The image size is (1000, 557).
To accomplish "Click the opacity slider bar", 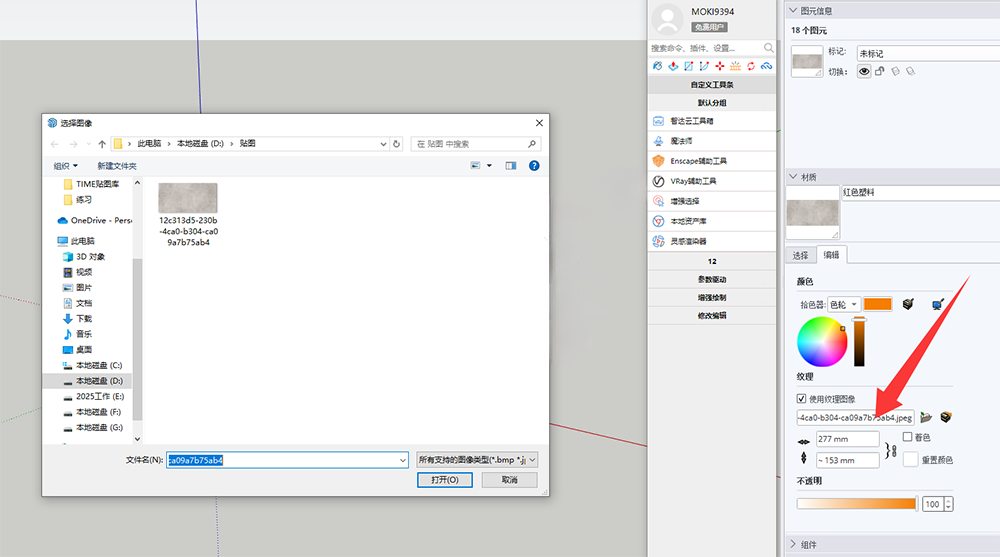I will click(857, 504).
